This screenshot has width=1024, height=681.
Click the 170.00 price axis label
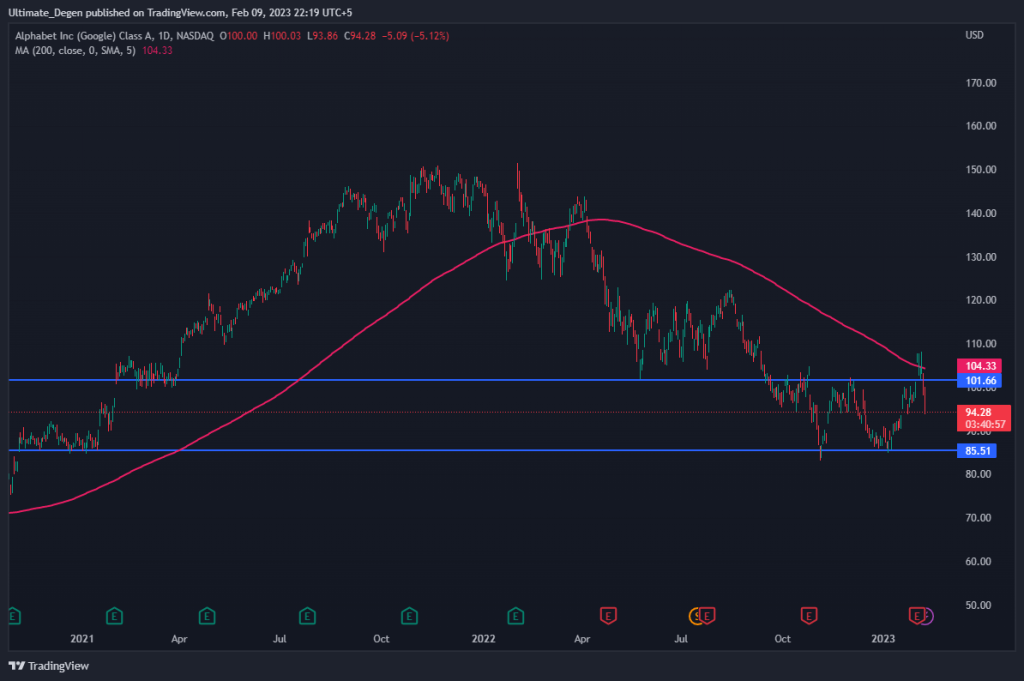(x=981, y=83)
